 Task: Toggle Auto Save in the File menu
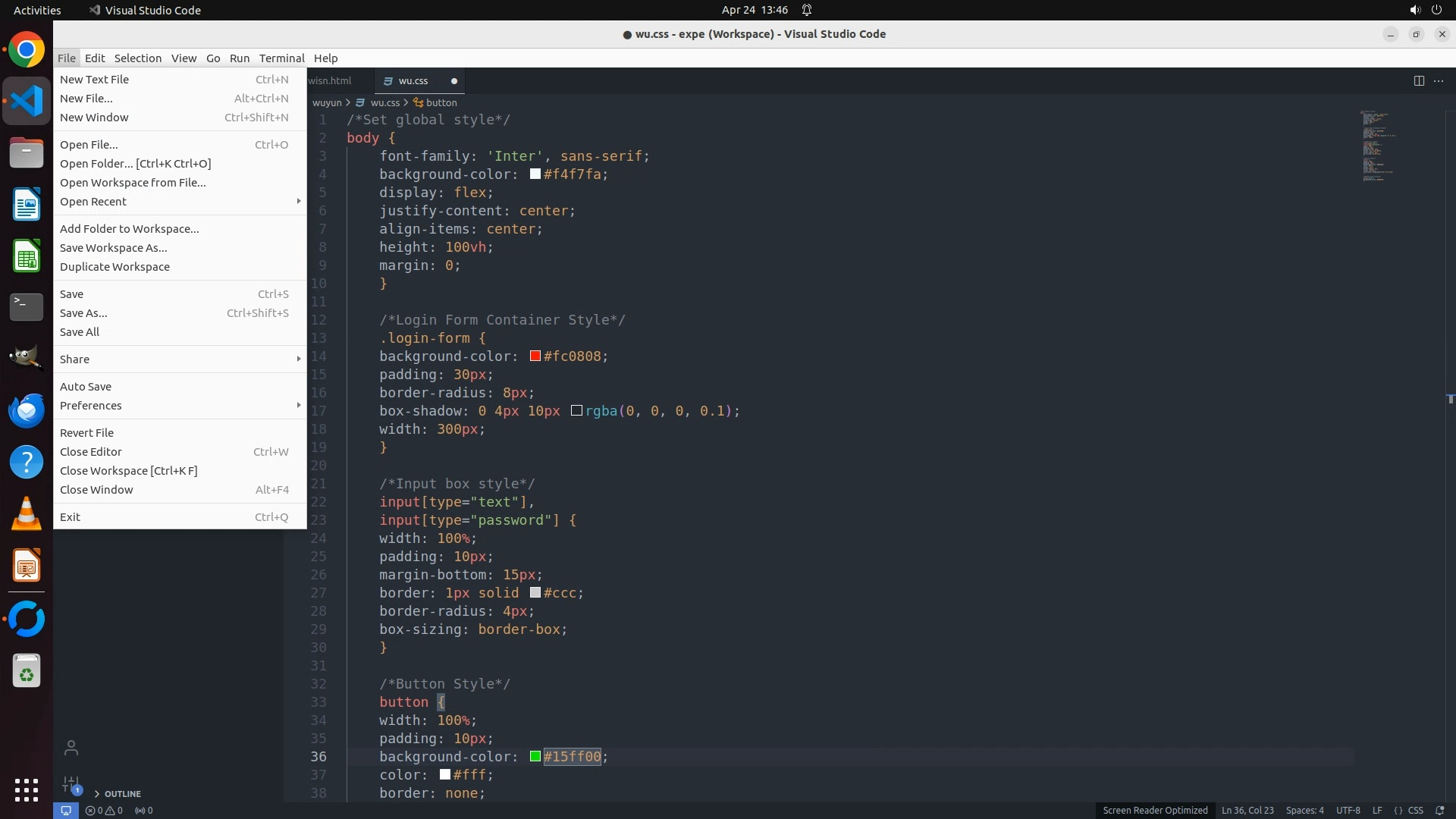(x=86, y=386)
